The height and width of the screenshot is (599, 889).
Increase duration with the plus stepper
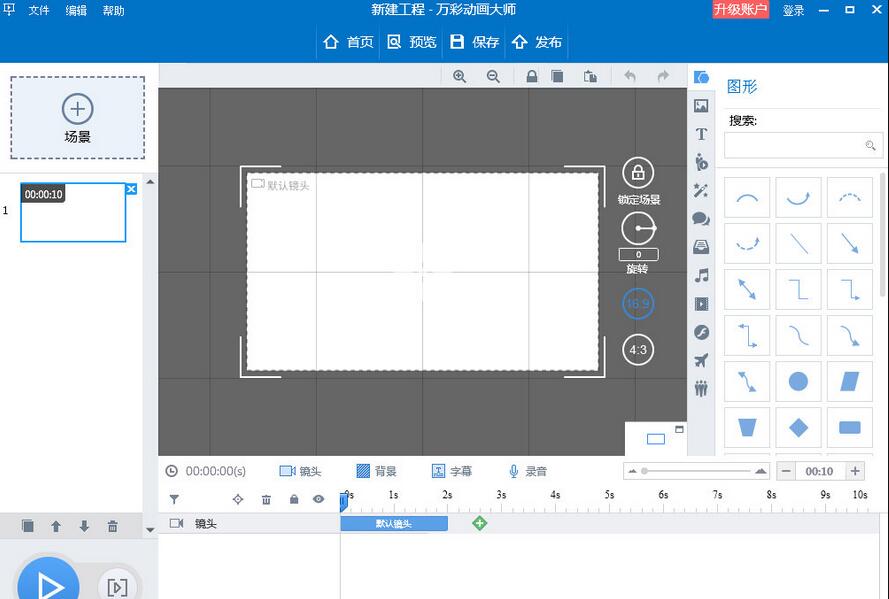point(855,471)
